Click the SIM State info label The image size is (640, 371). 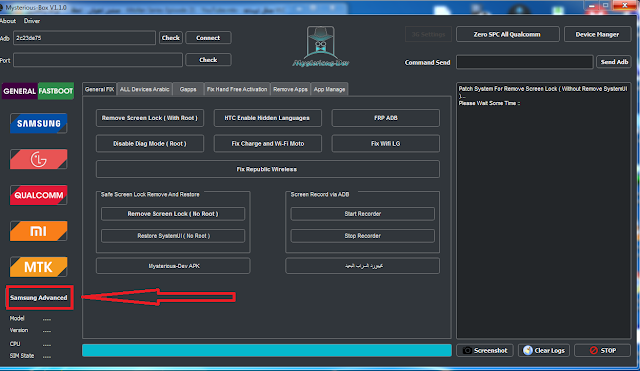pos(22,355)
